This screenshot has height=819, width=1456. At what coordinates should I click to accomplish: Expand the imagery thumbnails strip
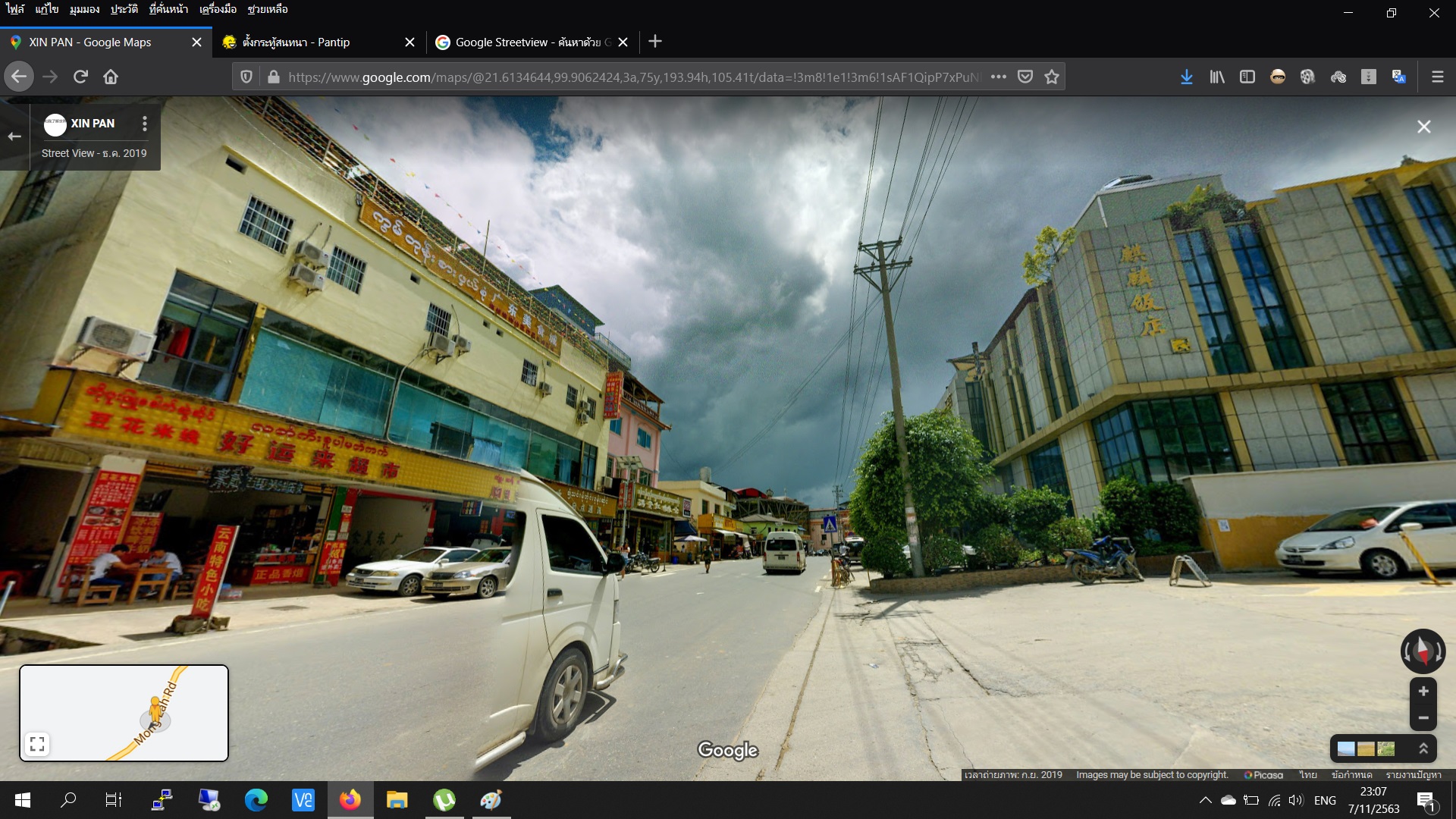(1423, 748)
